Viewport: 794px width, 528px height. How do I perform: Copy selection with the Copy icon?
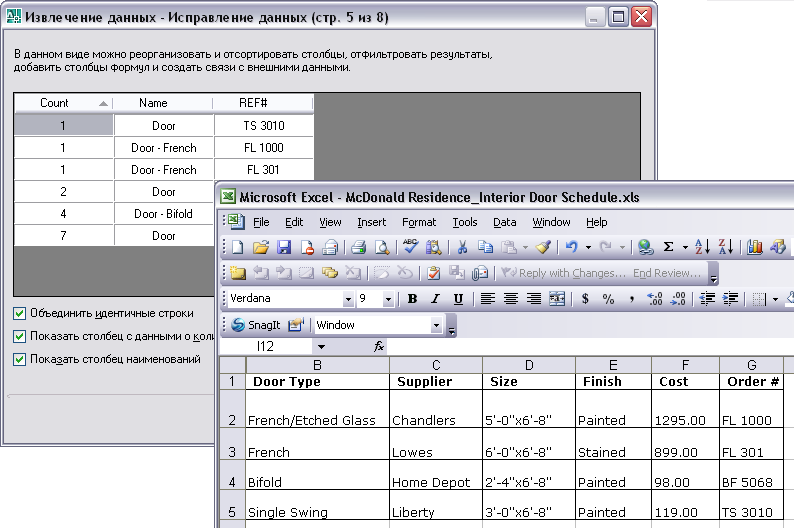[485, 247]
